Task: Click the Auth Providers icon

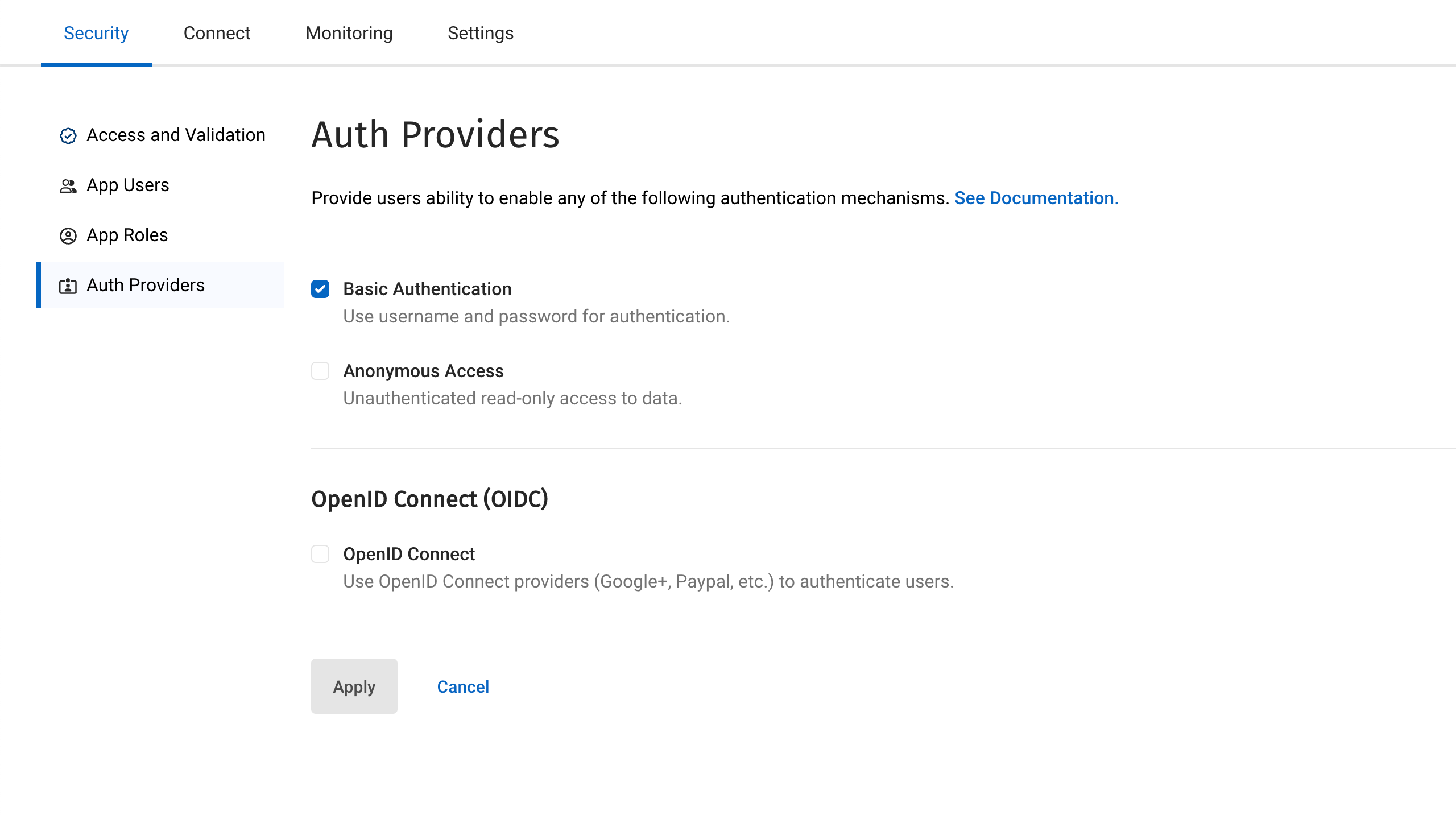Action: tap(68, 285)
